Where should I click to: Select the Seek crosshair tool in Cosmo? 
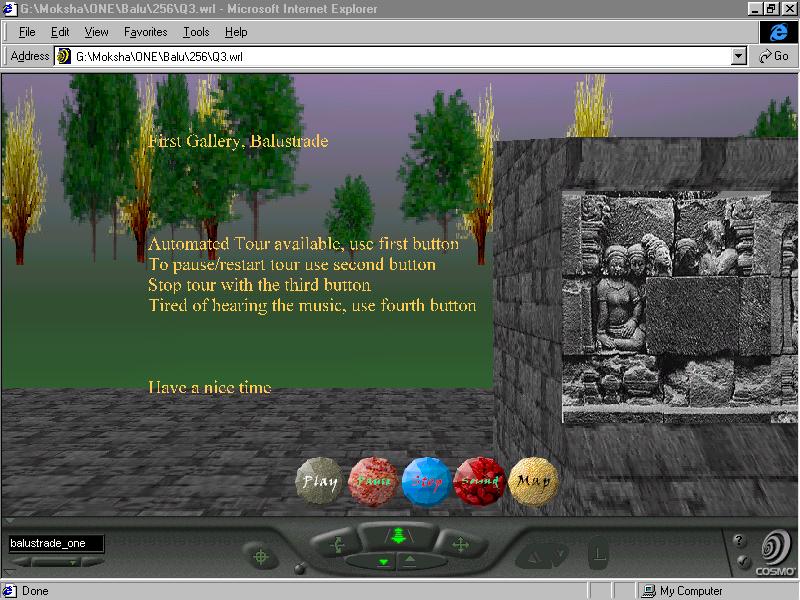(261, 555)
